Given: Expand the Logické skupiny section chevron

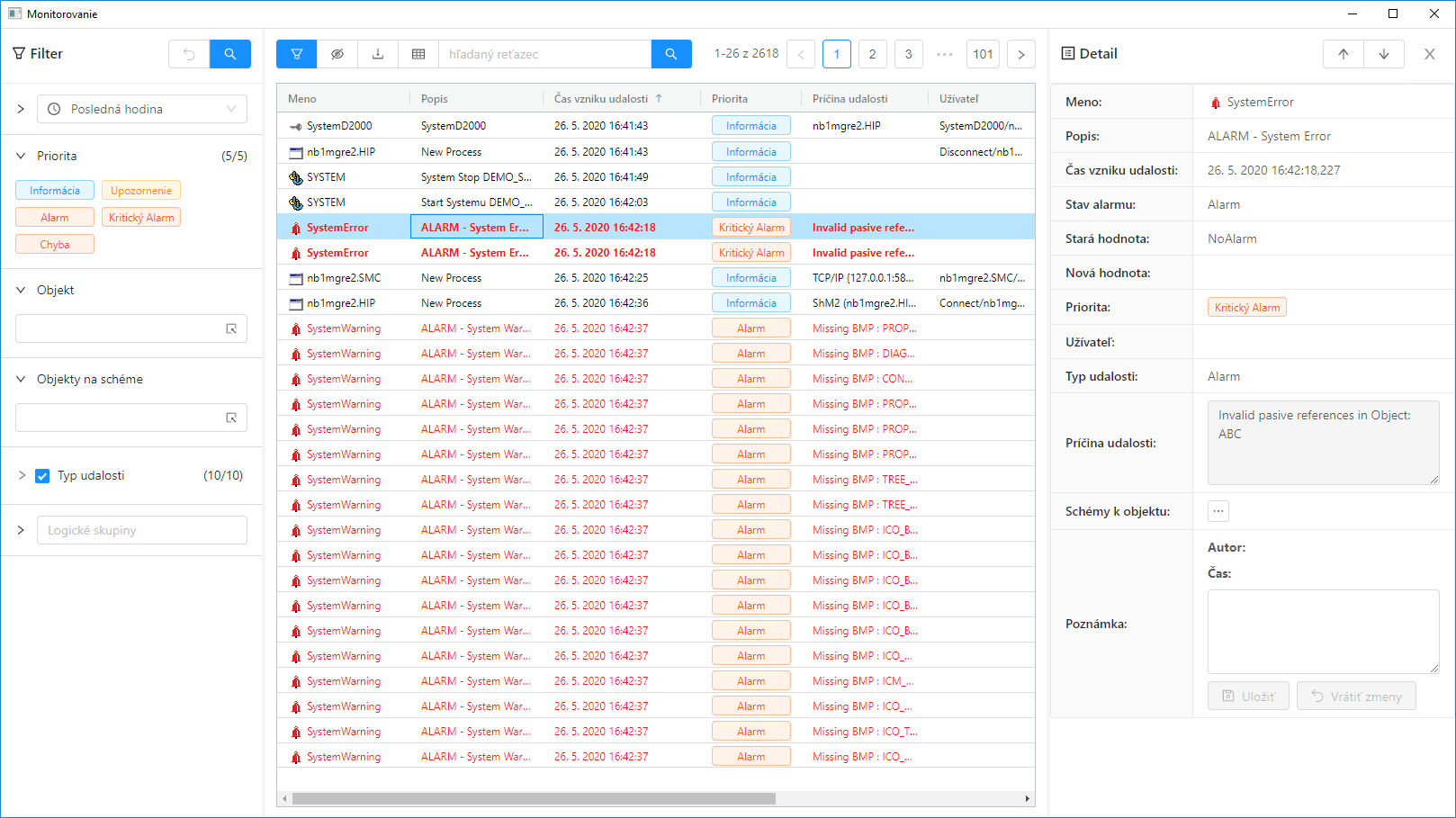Looking at the screenshot, I should (21, 530).
